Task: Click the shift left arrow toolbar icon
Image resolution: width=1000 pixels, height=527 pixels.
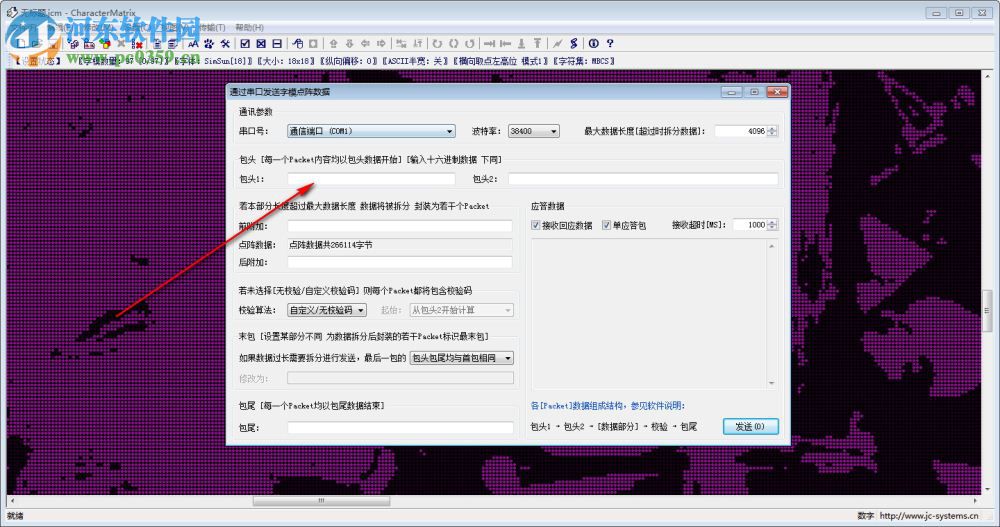Action: 365,43
